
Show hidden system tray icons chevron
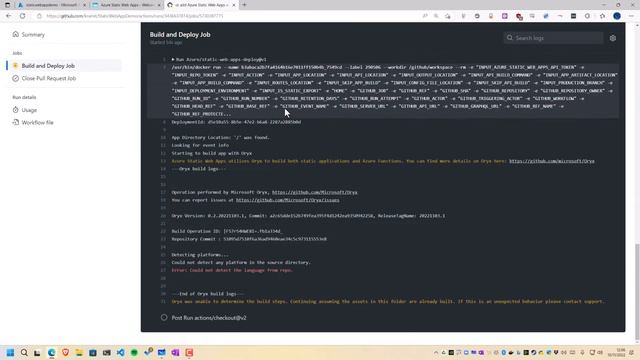click(436, 353)
